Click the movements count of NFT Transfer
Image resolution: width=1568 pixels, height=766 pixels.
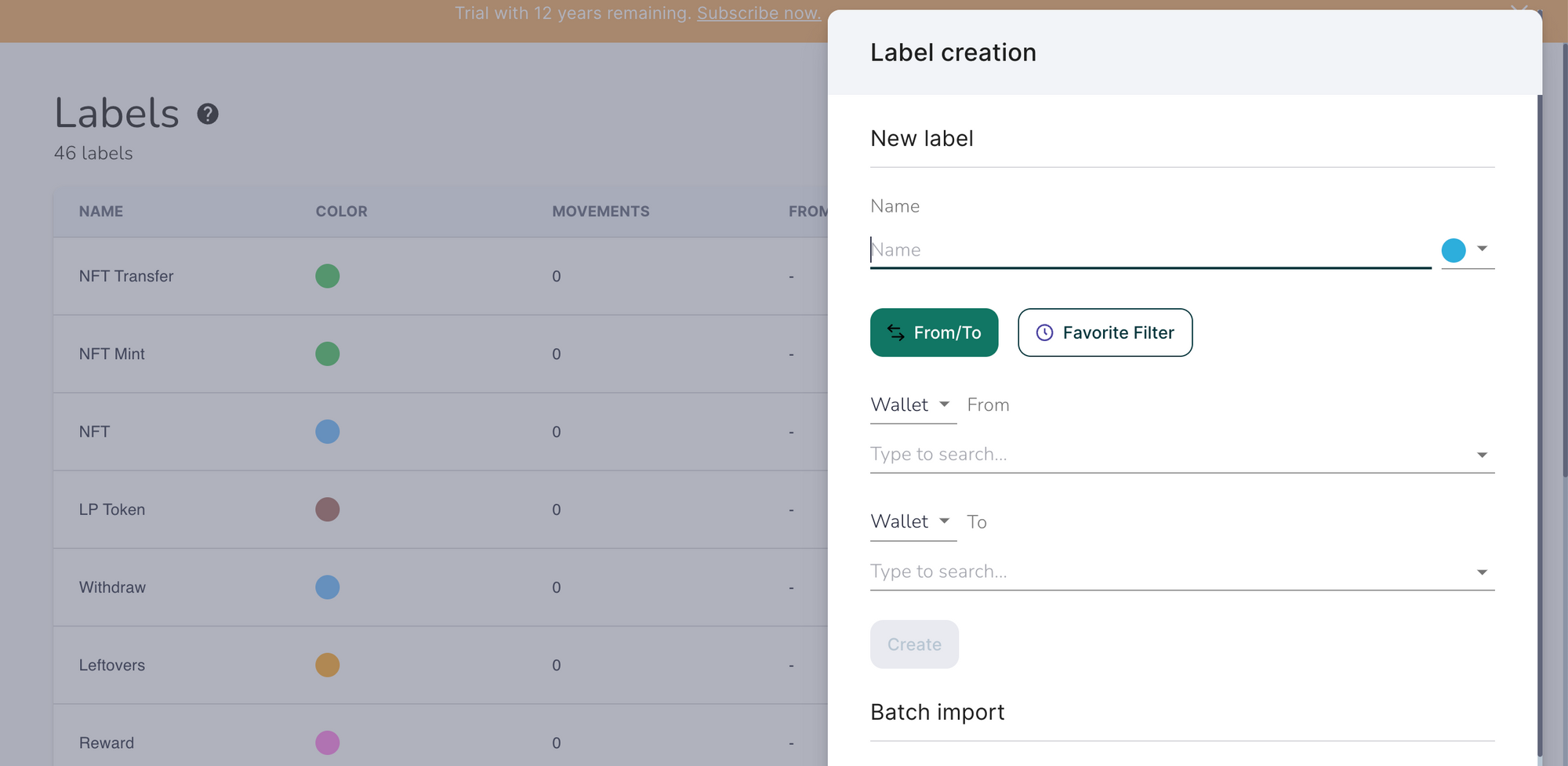556,276
